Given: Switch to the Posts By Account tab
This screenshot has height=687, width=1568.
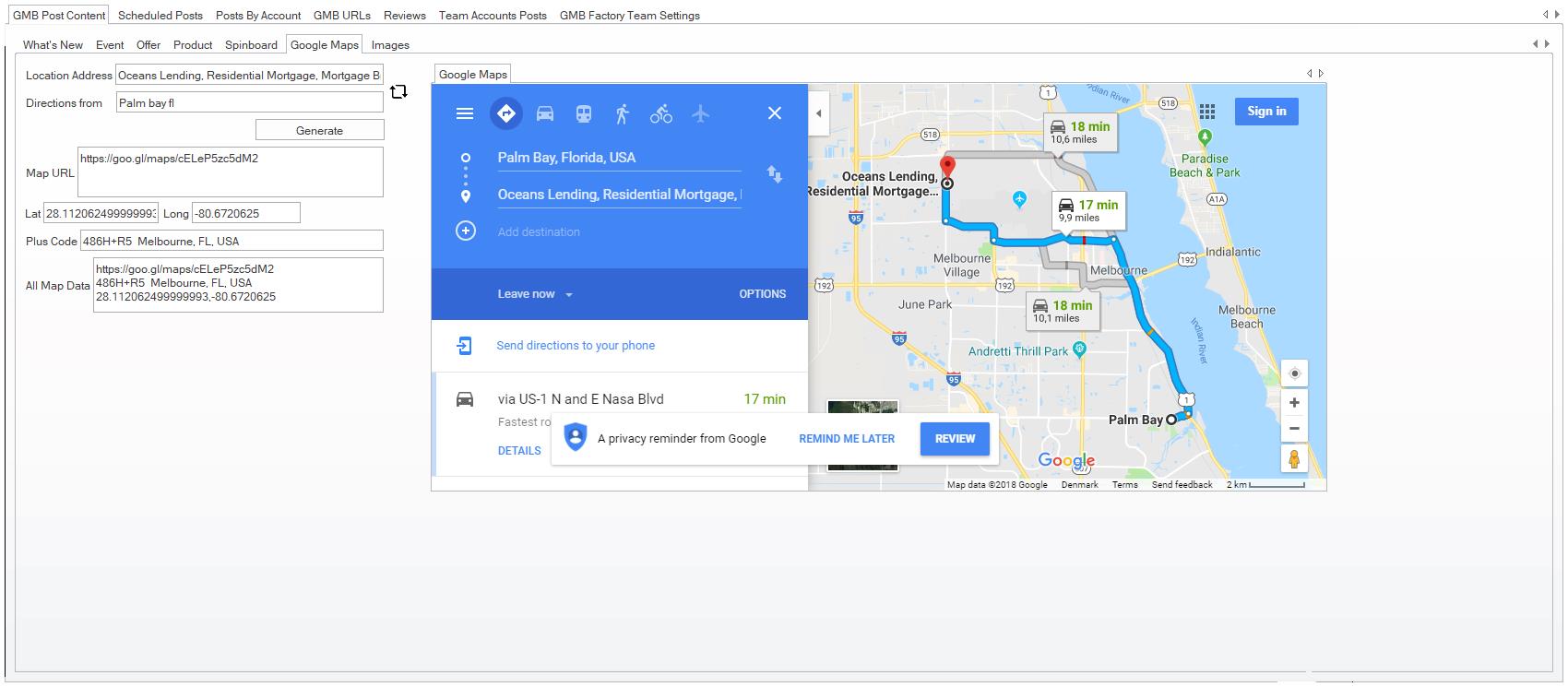Looking at the screenshot, I should point(258,15).
